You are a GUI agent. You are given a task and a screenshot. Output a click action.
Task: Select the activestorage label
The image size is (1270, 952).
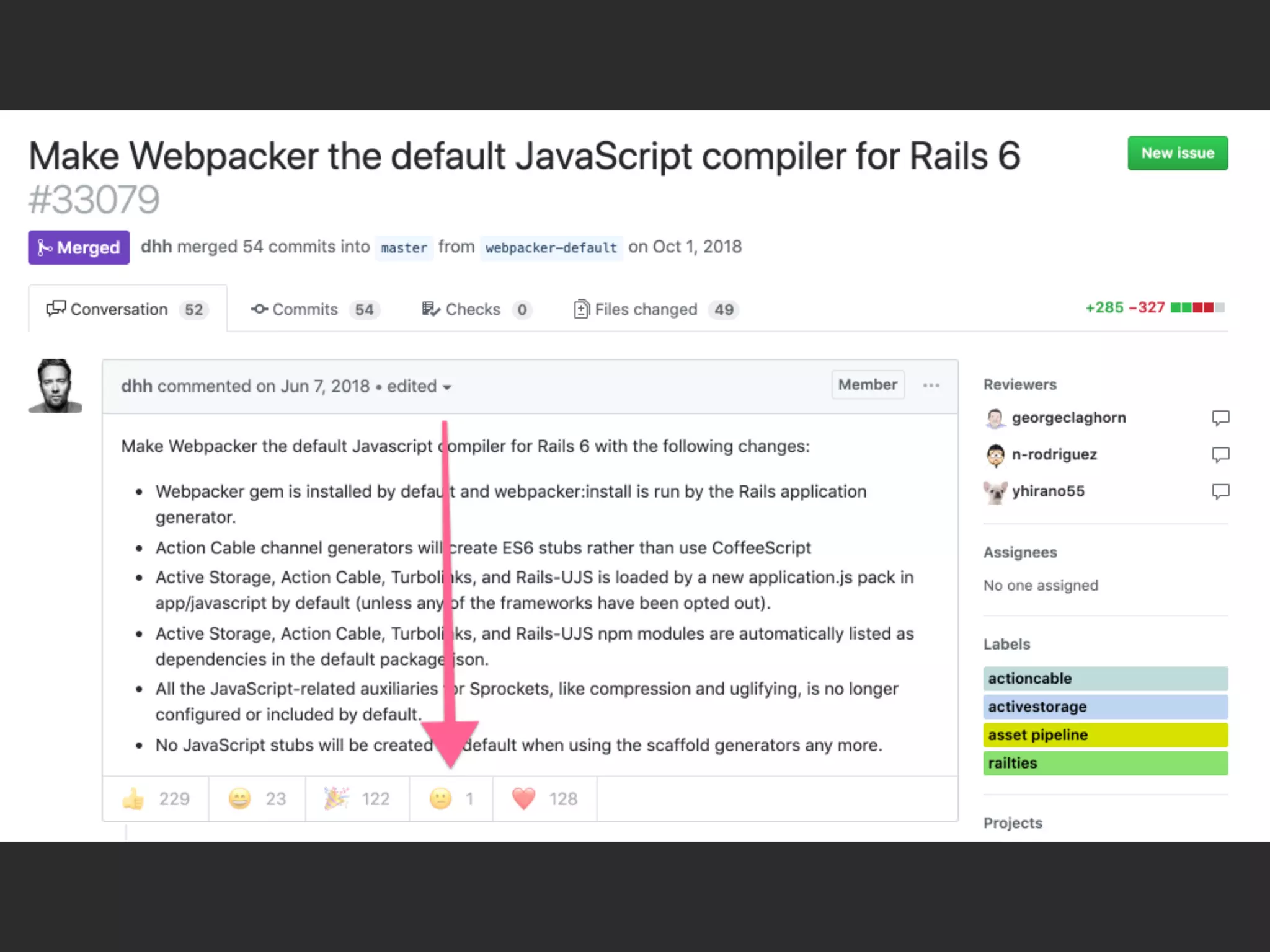pos(1105,707)
